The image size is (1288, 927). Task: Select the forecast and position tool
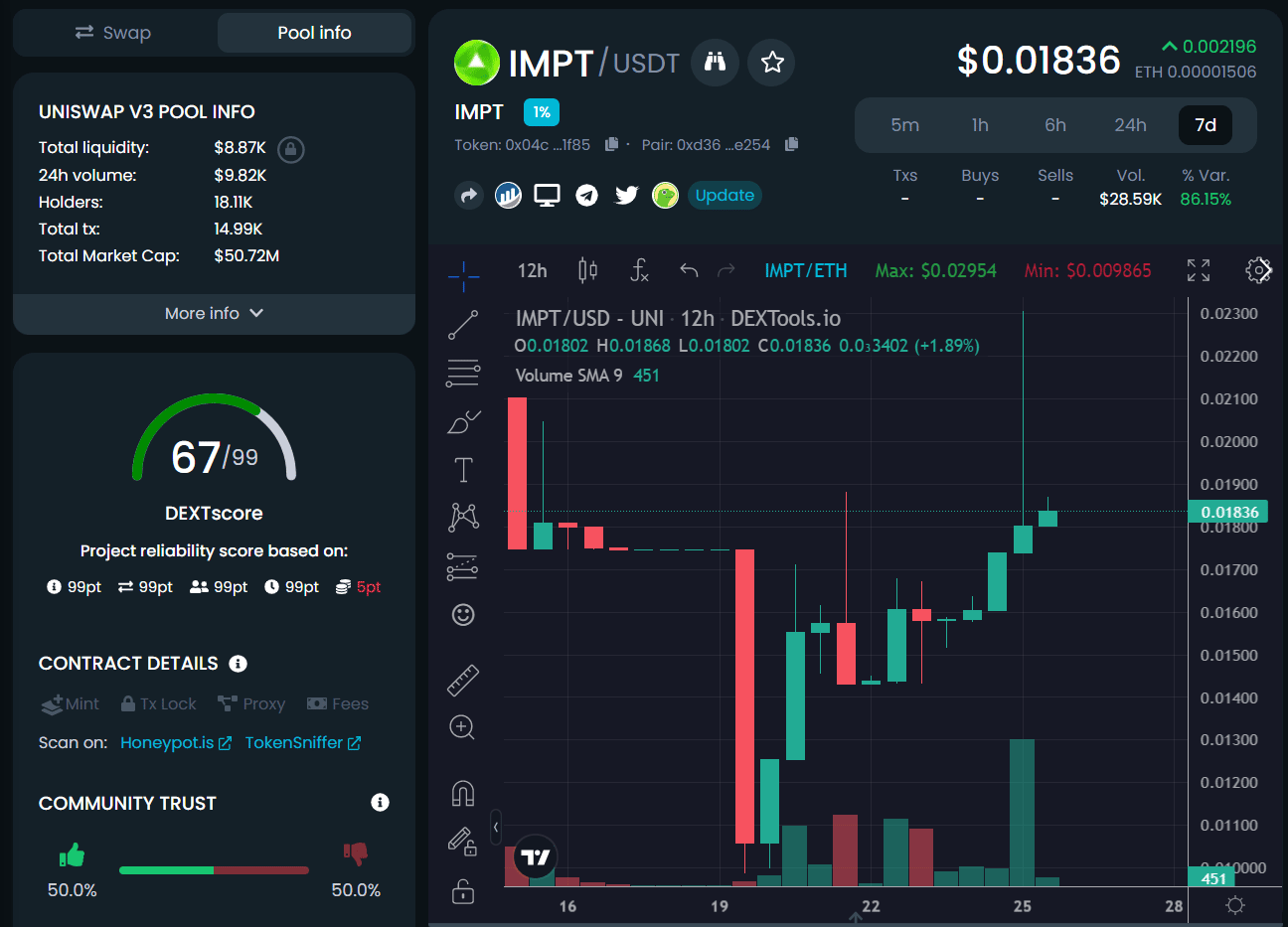coord(463,566)
